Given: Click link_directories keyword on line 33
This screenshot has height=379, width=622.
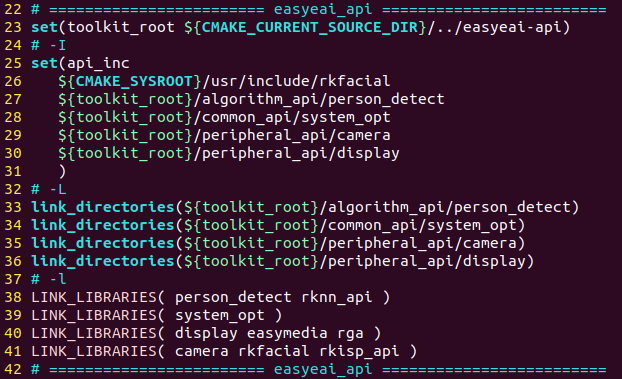Looking at the screenshot, I should click(103, 207).
